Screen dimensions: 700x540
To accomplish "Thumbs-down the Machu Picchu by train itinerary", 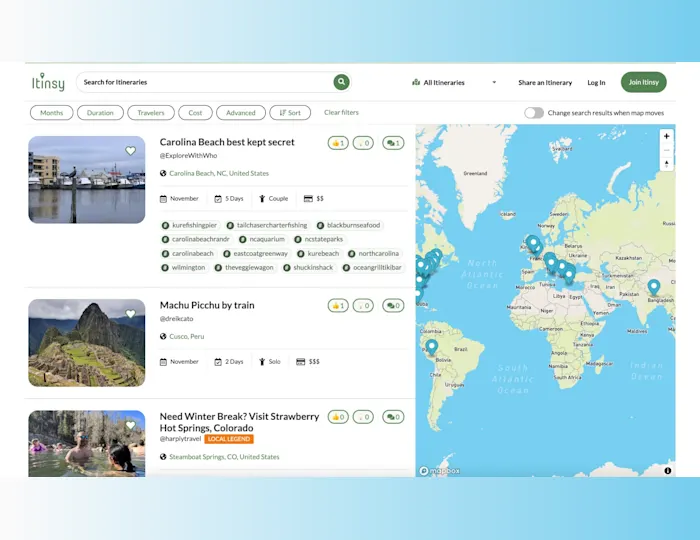I will (363, 306).
